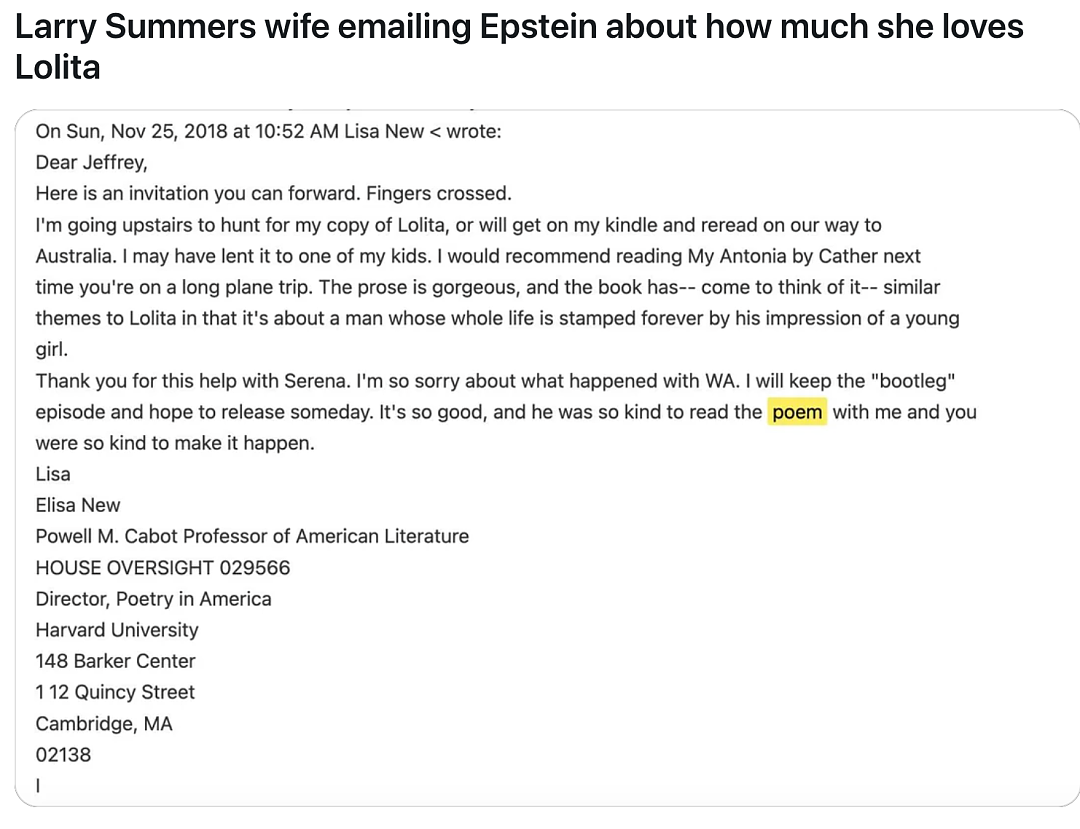This screenshot has width=1080, height=829.
Task: Click the "Director, Poetry in America" line
Action: click(154, 598)
